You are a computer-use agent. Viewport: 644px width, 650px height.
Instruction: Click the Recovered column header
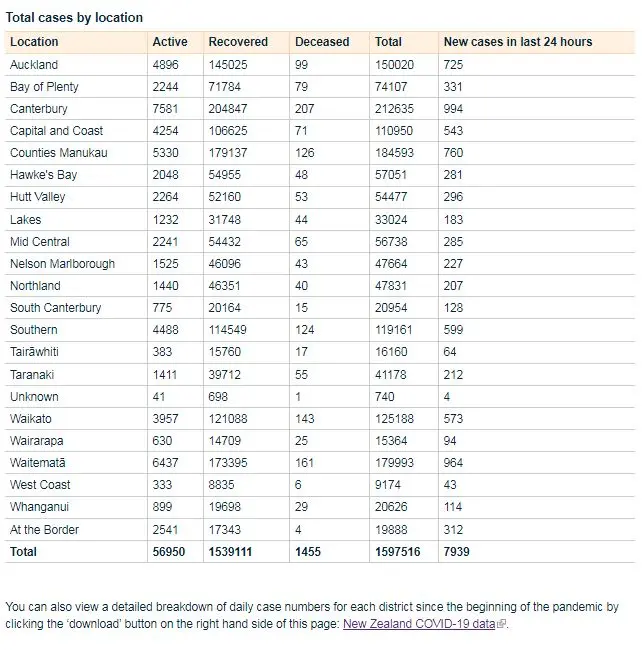pyautogui.click(x=238, y=42)
